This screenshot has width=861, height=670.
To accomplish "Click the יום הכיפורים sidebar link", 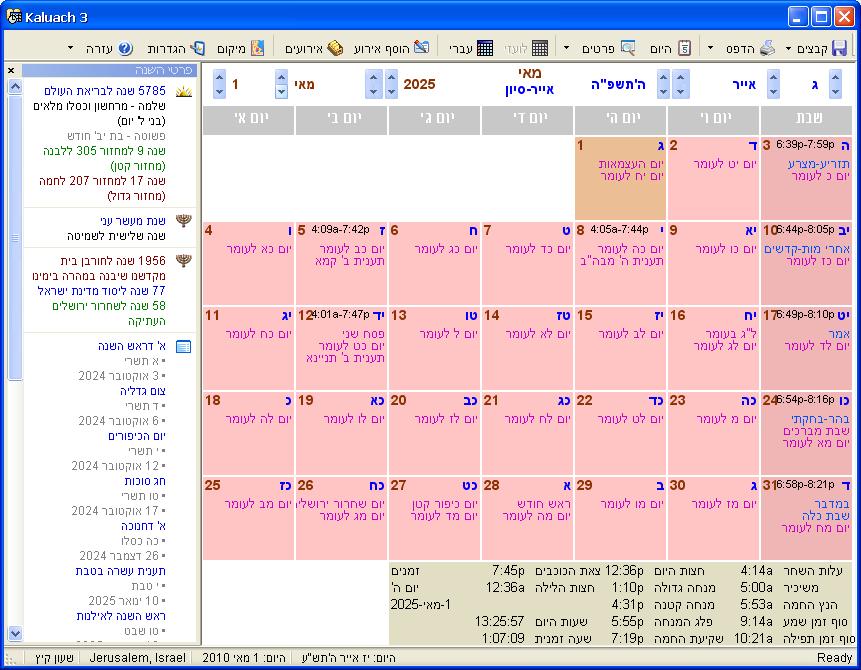I will tap(137, 436).
